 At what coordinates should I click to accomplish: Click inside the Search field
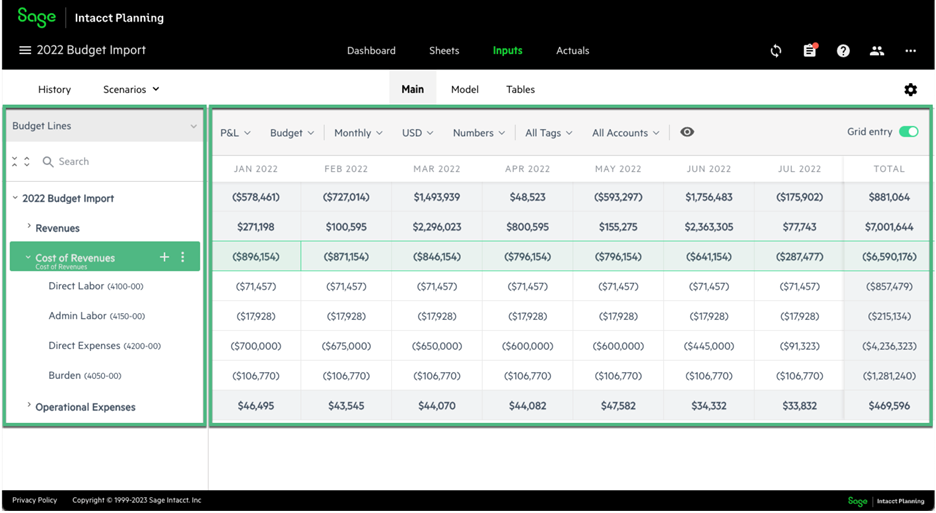point(119,161)
